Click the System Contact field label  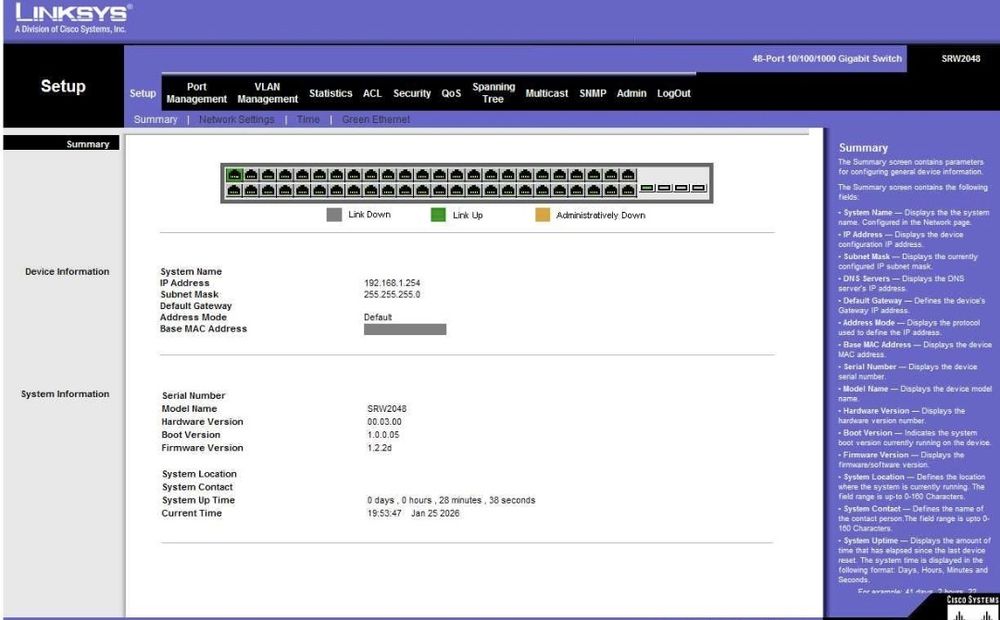click(x=197, y=487)
